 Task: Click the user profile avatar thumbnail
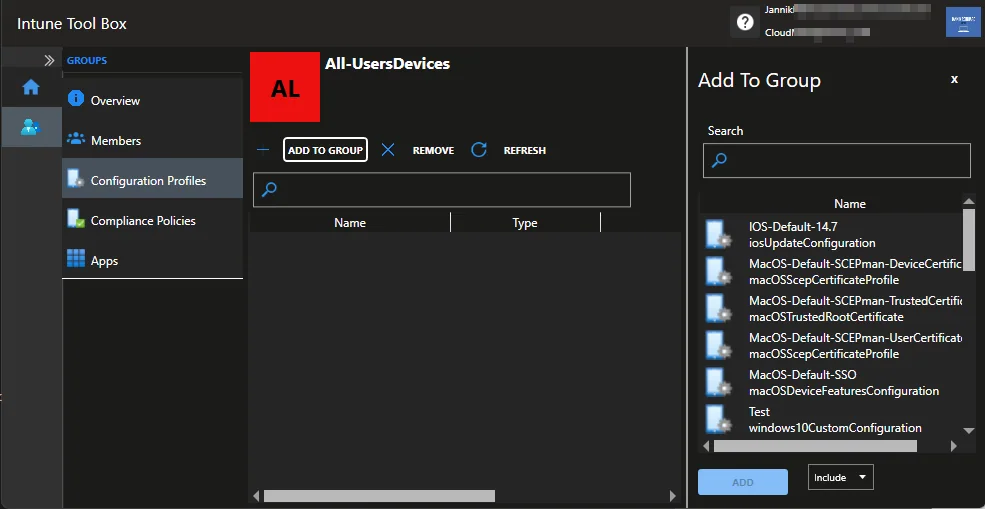[962, 23]
